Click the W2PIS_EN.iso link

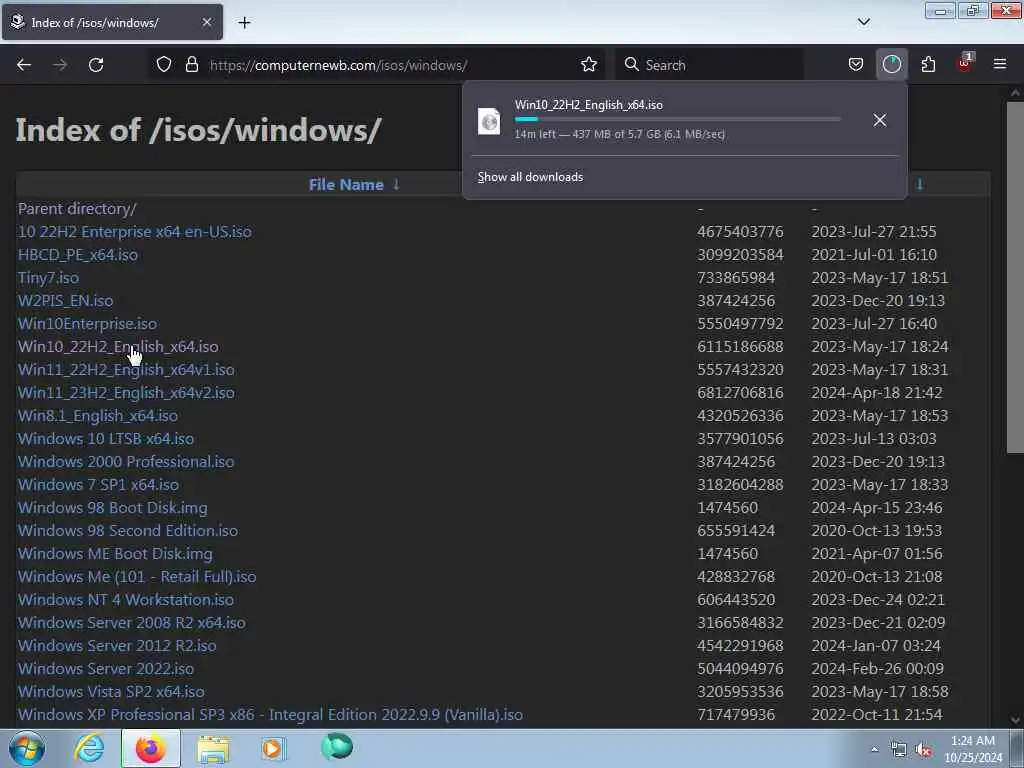[65, 301]
